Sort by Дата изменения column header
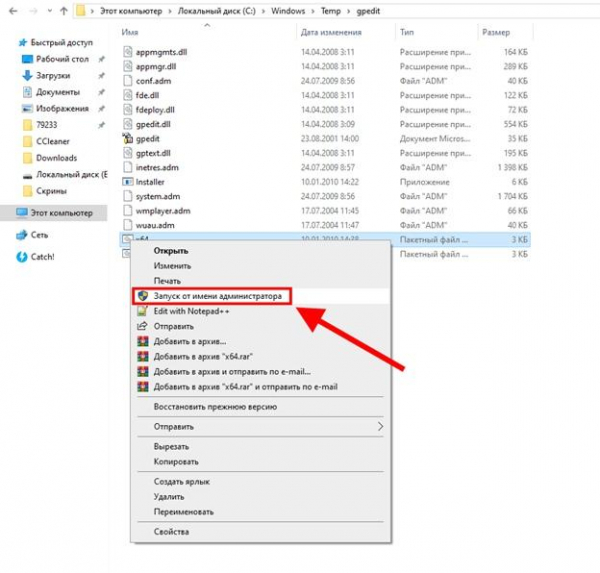Image resolution: width=600 pixels, height=573 pixels. coord(331,32)
